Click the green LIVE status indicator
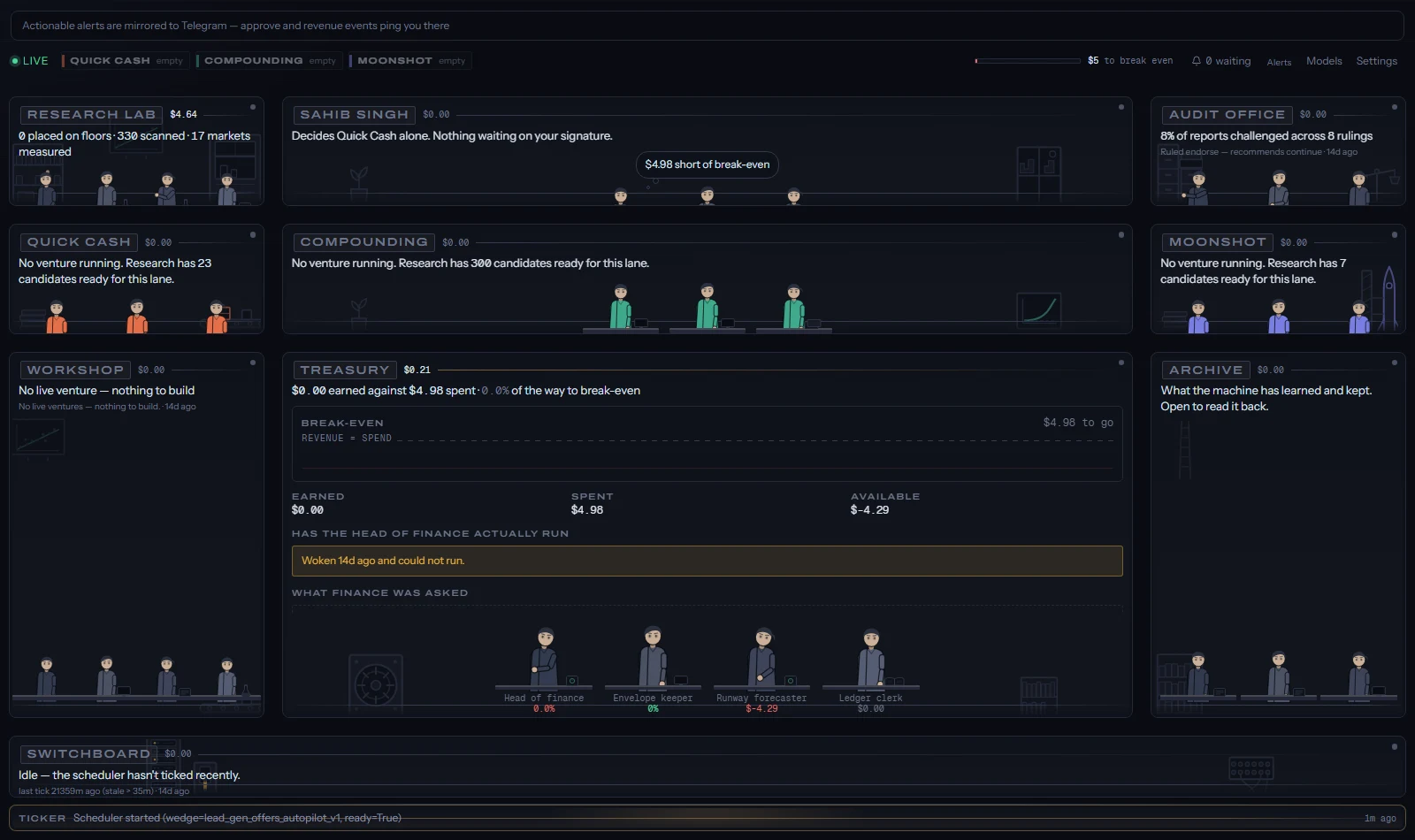Screen dimensions: 1415x840 click(29, 61)
